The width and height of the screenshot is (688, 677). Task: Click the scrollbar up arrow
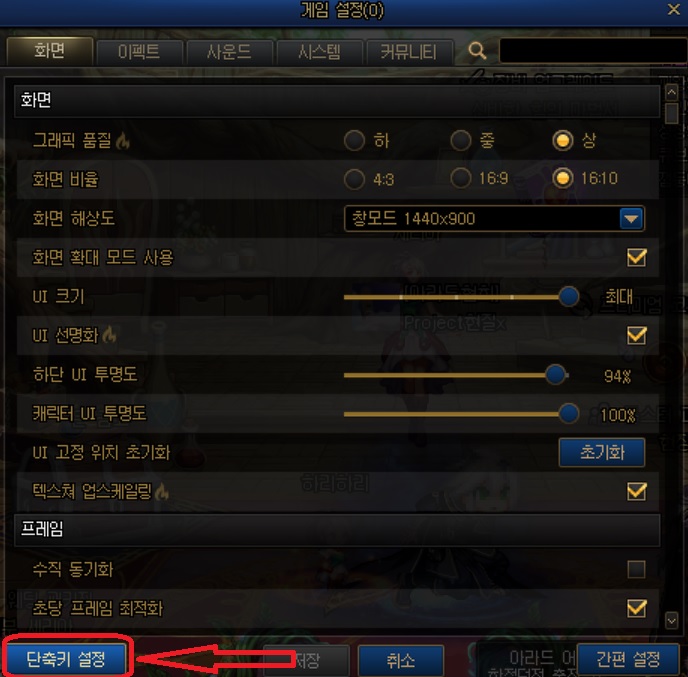pyautogui.click(x=671, y=93)
